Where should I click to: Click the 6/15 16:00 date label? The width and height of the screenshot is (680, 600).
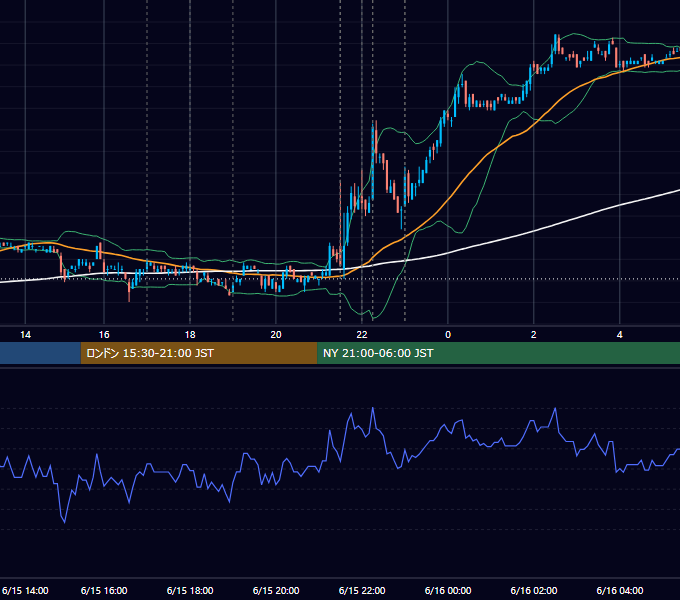pyautogui.click(x=104, y=590)
